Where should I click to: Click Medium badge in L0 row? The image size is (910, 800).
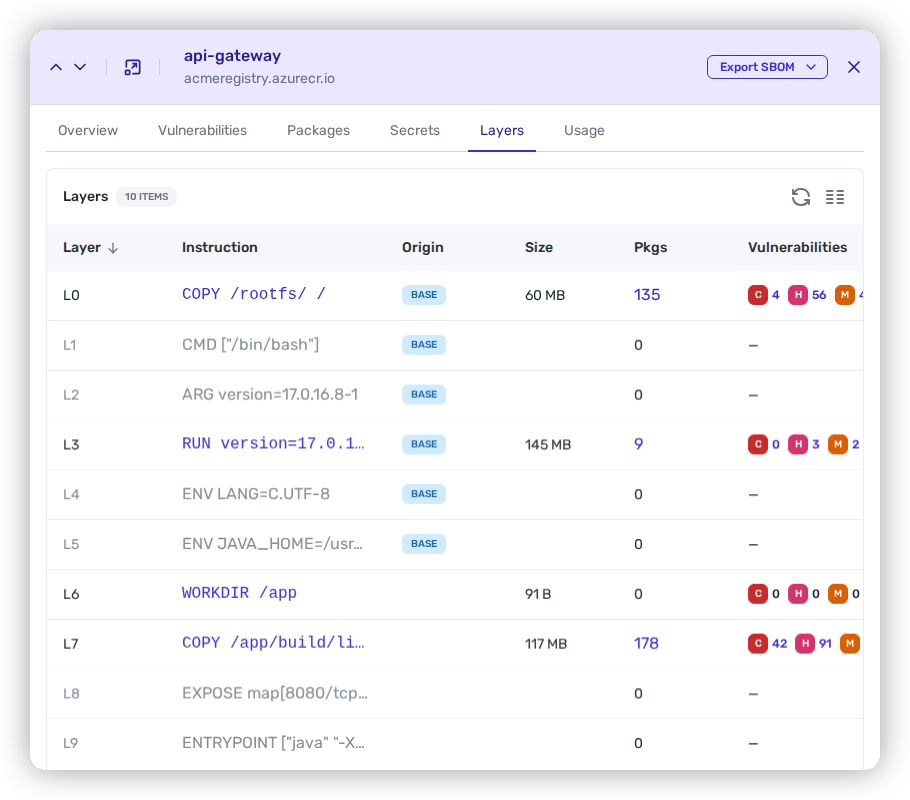click(x=844, y=295)
